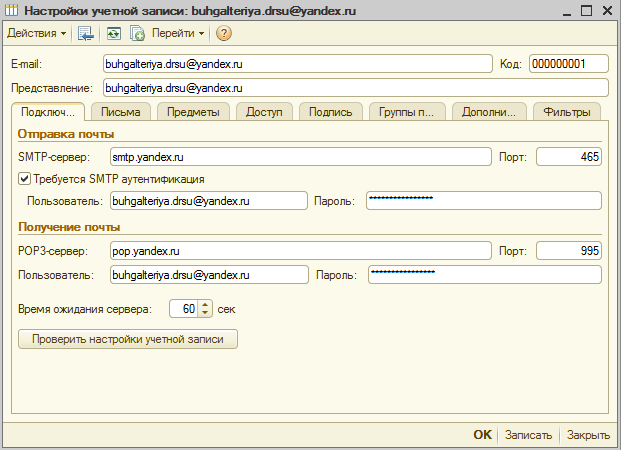
Task: Expand the Перейти dropdown menu
Action: pos(178,33)
